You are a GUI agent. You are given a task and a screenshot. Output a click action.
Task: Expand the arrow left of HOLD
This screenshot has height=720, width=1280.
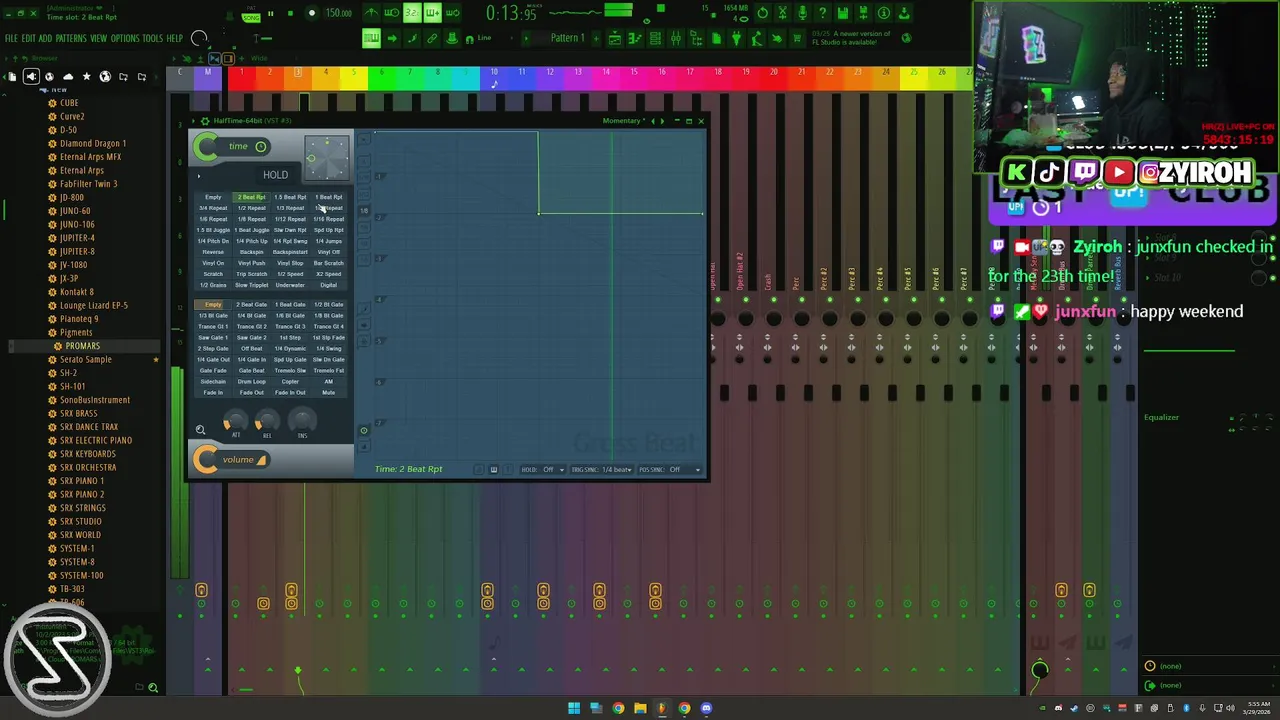tap(199, 176)
